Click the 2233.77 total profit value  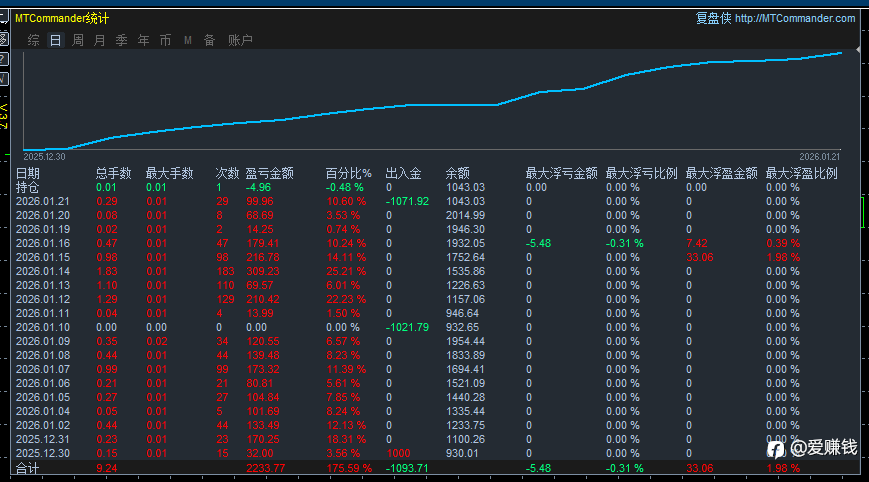(x=265, y=468)
